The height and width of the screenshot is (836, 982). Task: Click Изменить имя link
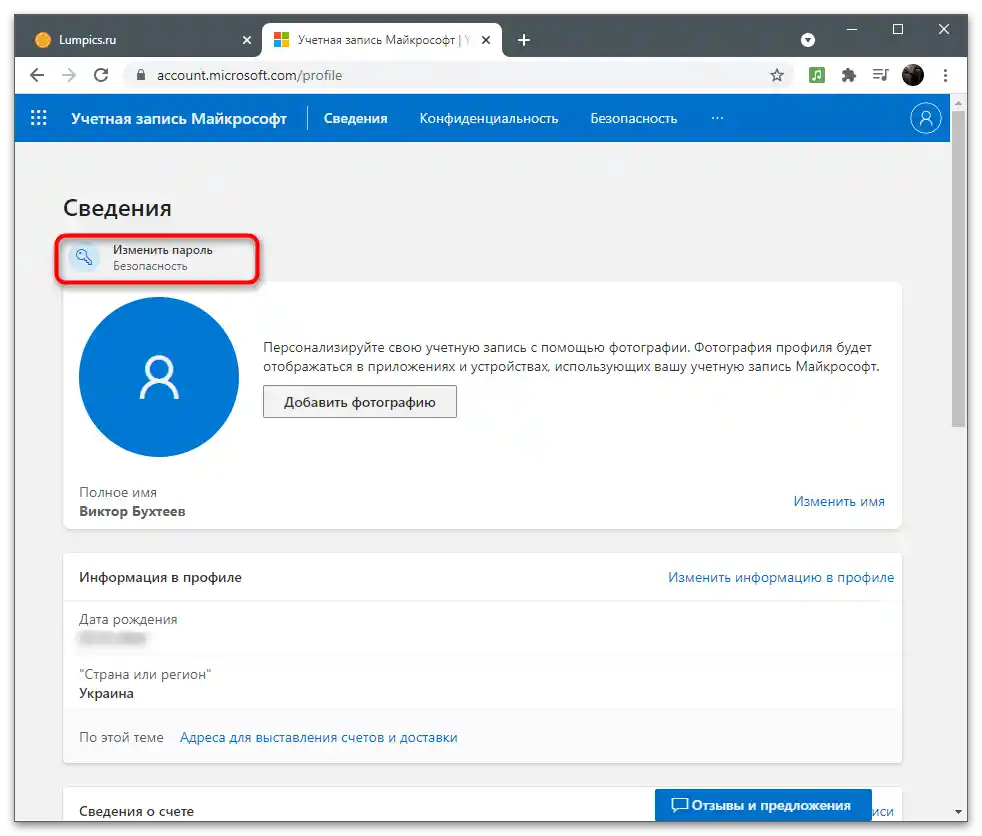839,502
